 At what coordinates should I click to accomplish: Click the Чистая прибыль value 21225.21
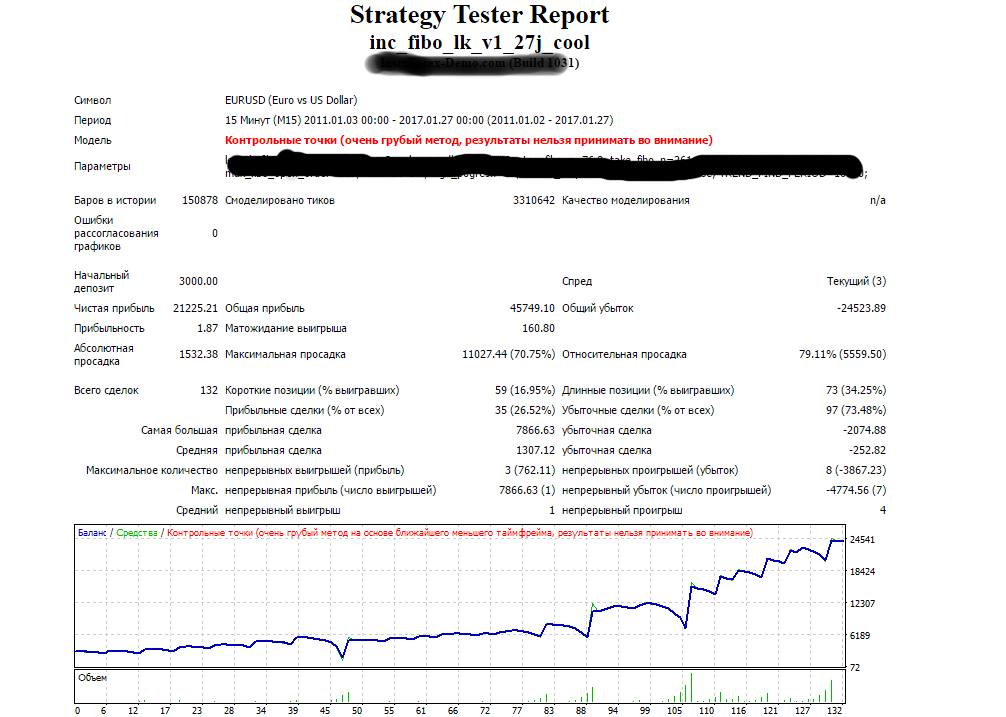tap(195, 308)
